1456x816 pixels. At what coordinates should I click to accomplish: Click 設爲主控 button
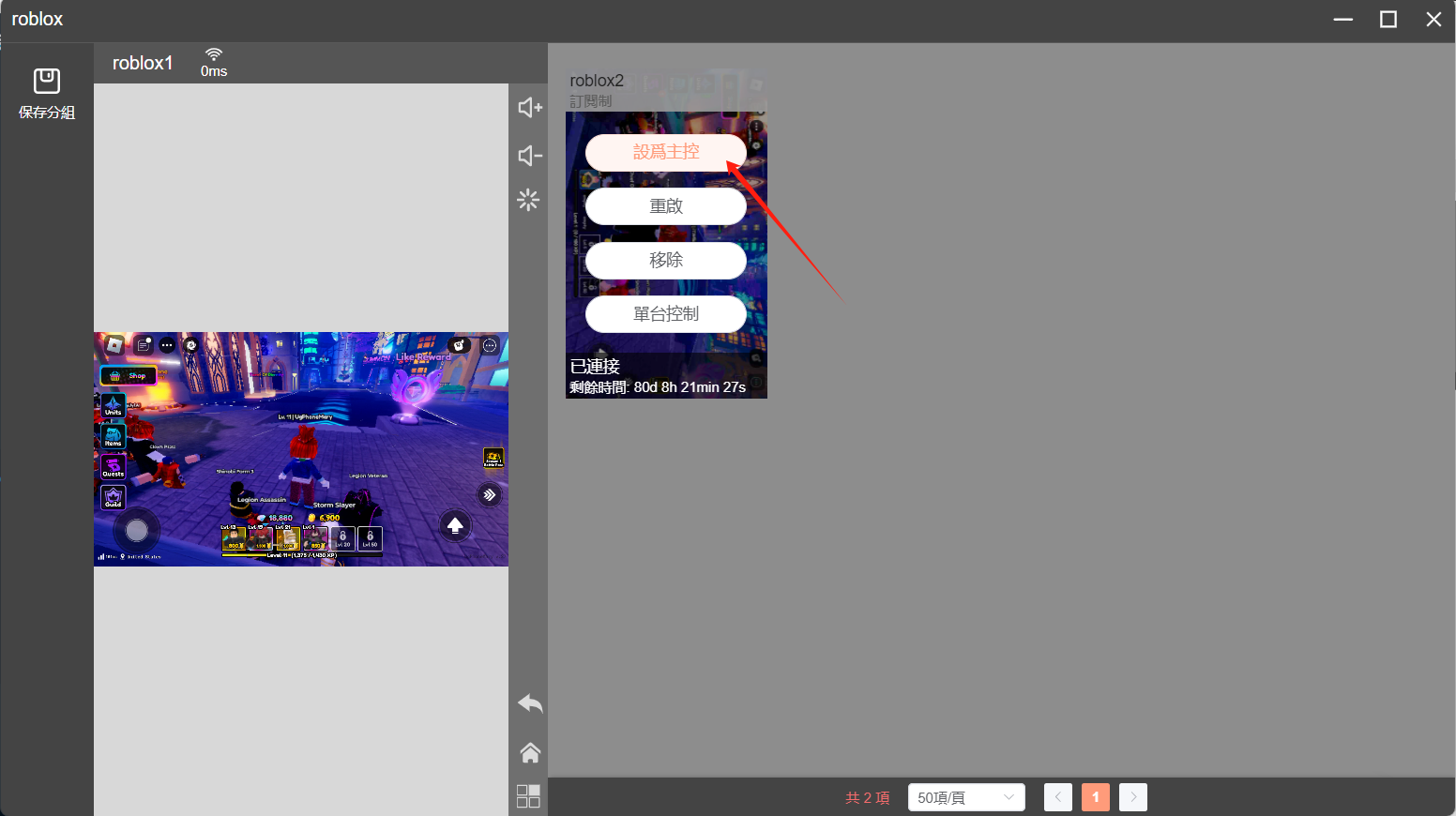(x=666, y=152)
